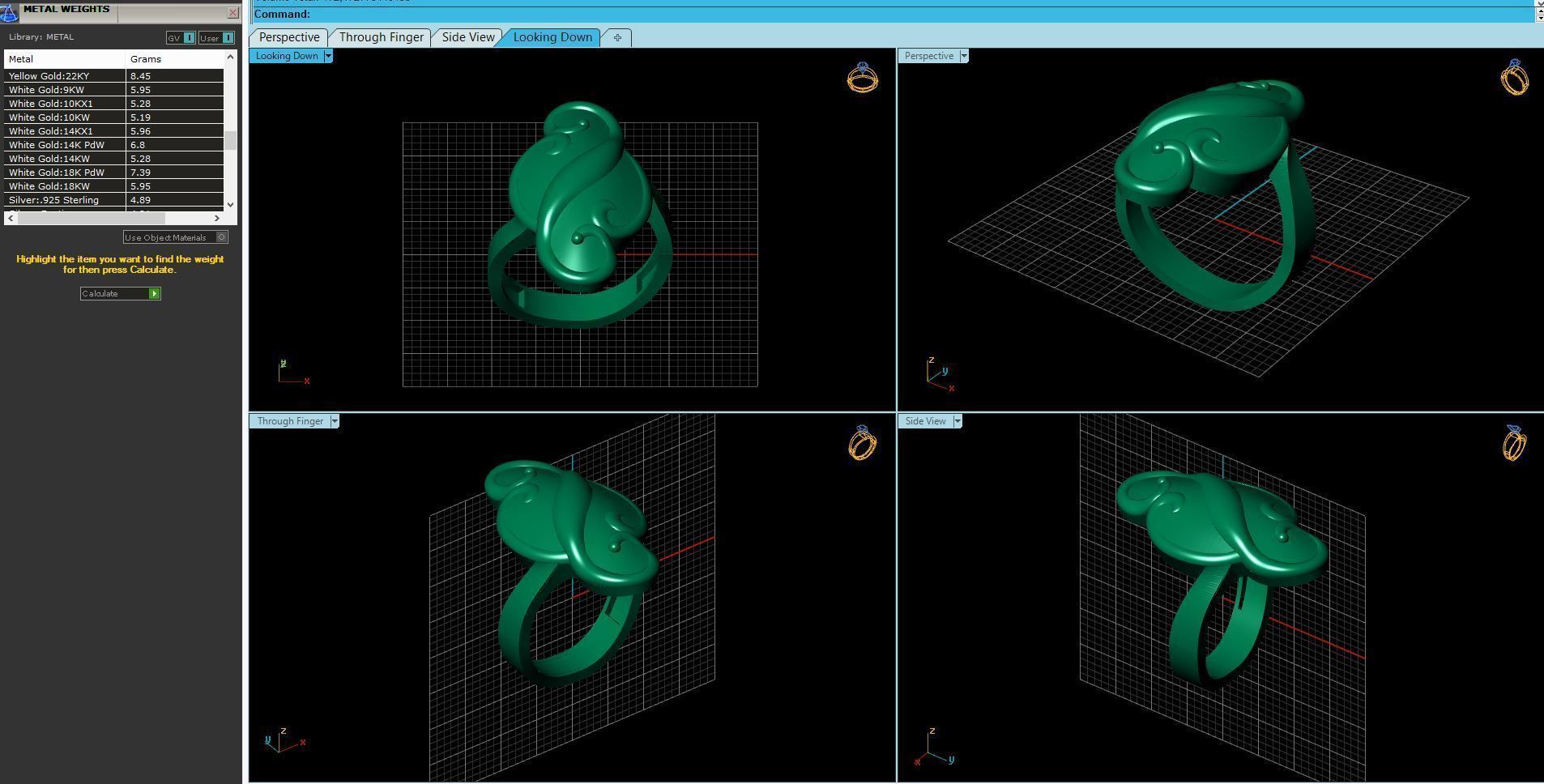The width and height of the screenshot is (1544, 784).
Task: Select the White Gold:14K PdW row
Action: coord(113,145)
